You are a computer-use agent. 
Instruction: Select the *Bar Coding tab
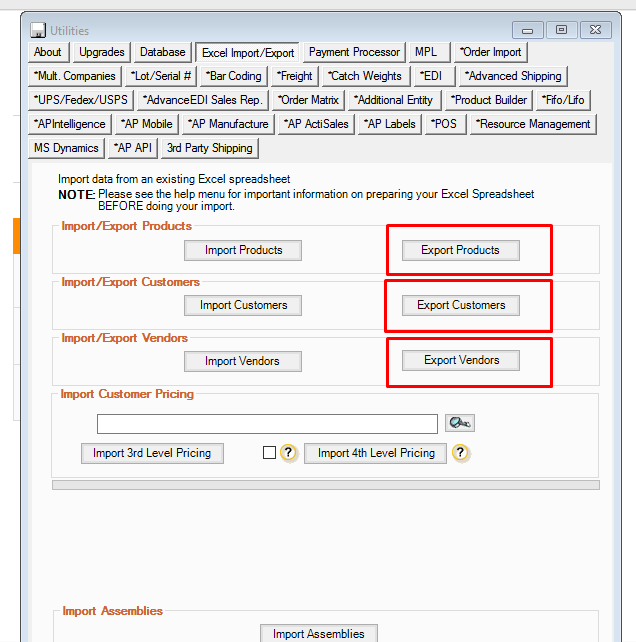click(x=233, y=76)
